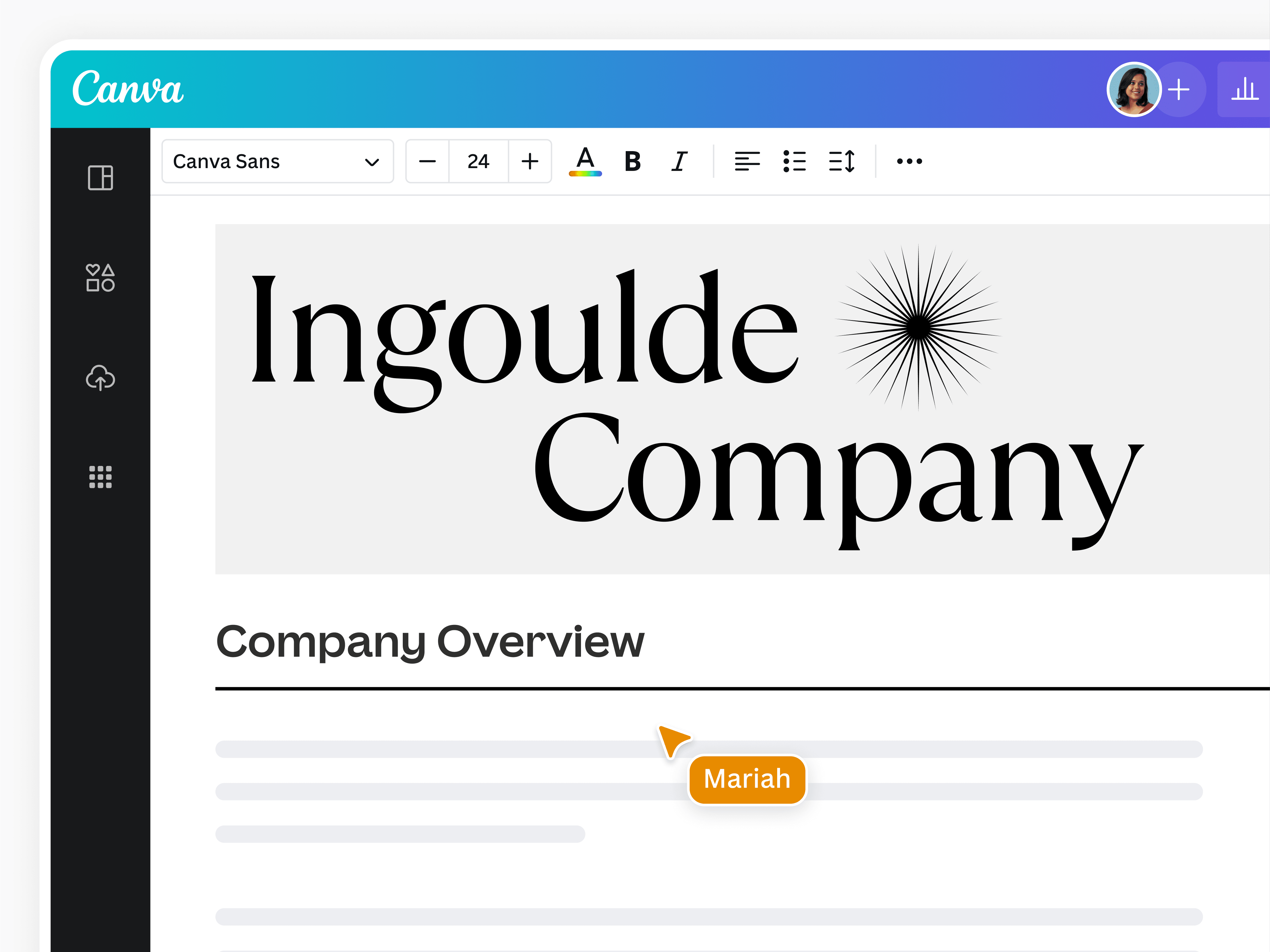Select the Company Overview heading
Image resolution: width=1270 pixels, height=952 pixels.
(x=430, y=642)
